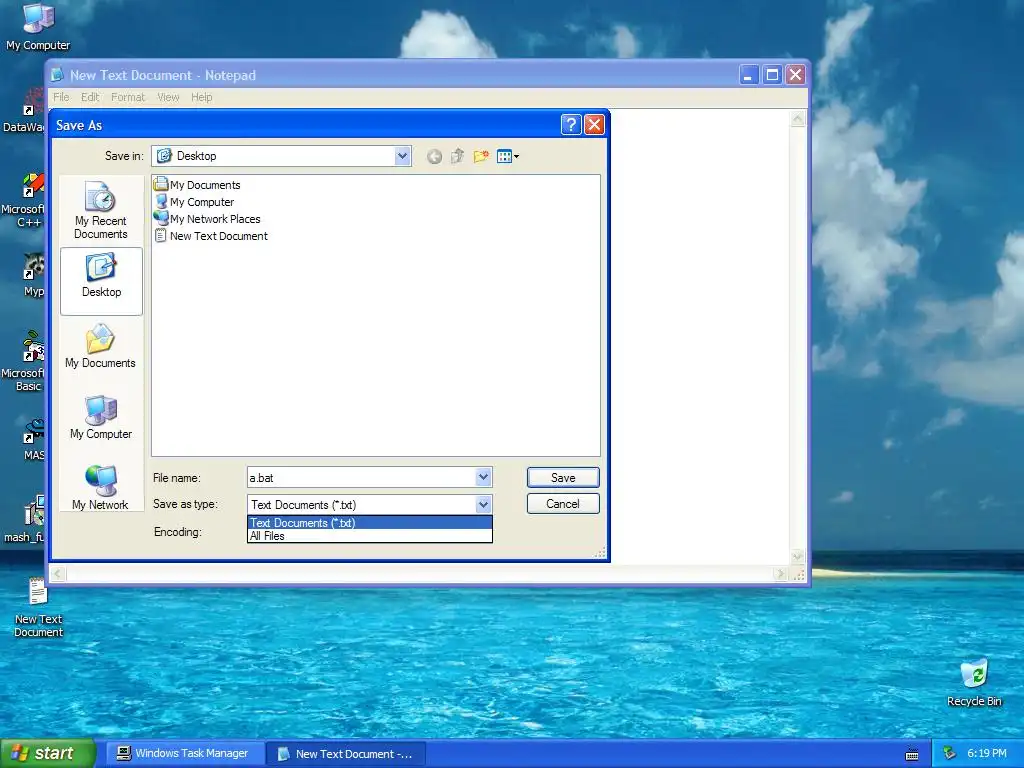Click the Save button
Viewport: 1024px width, 768px height.
(x=563, y=477)
